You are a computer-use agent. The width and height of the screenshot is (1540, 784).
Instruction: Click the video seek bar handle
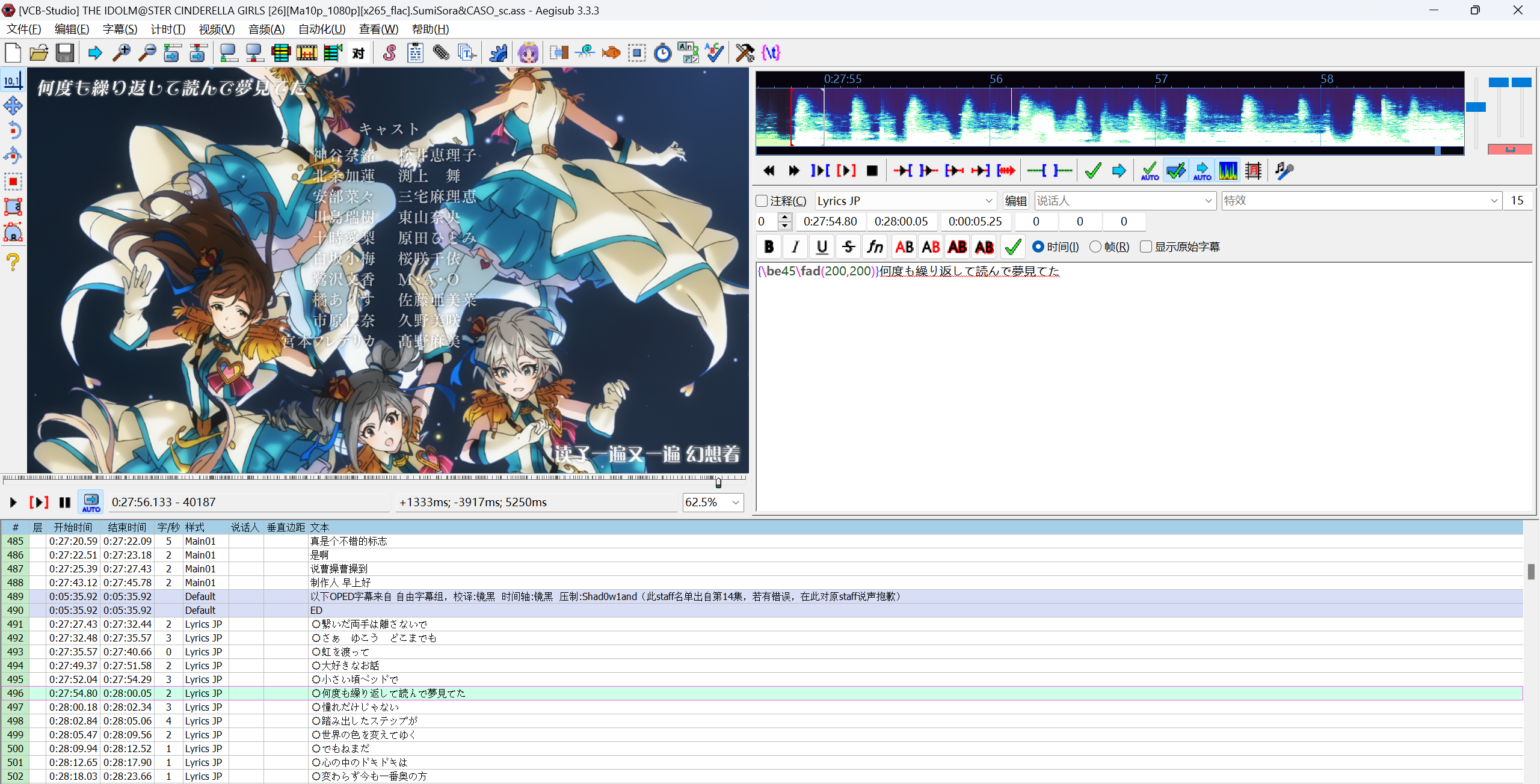click(x=718, y=483)
